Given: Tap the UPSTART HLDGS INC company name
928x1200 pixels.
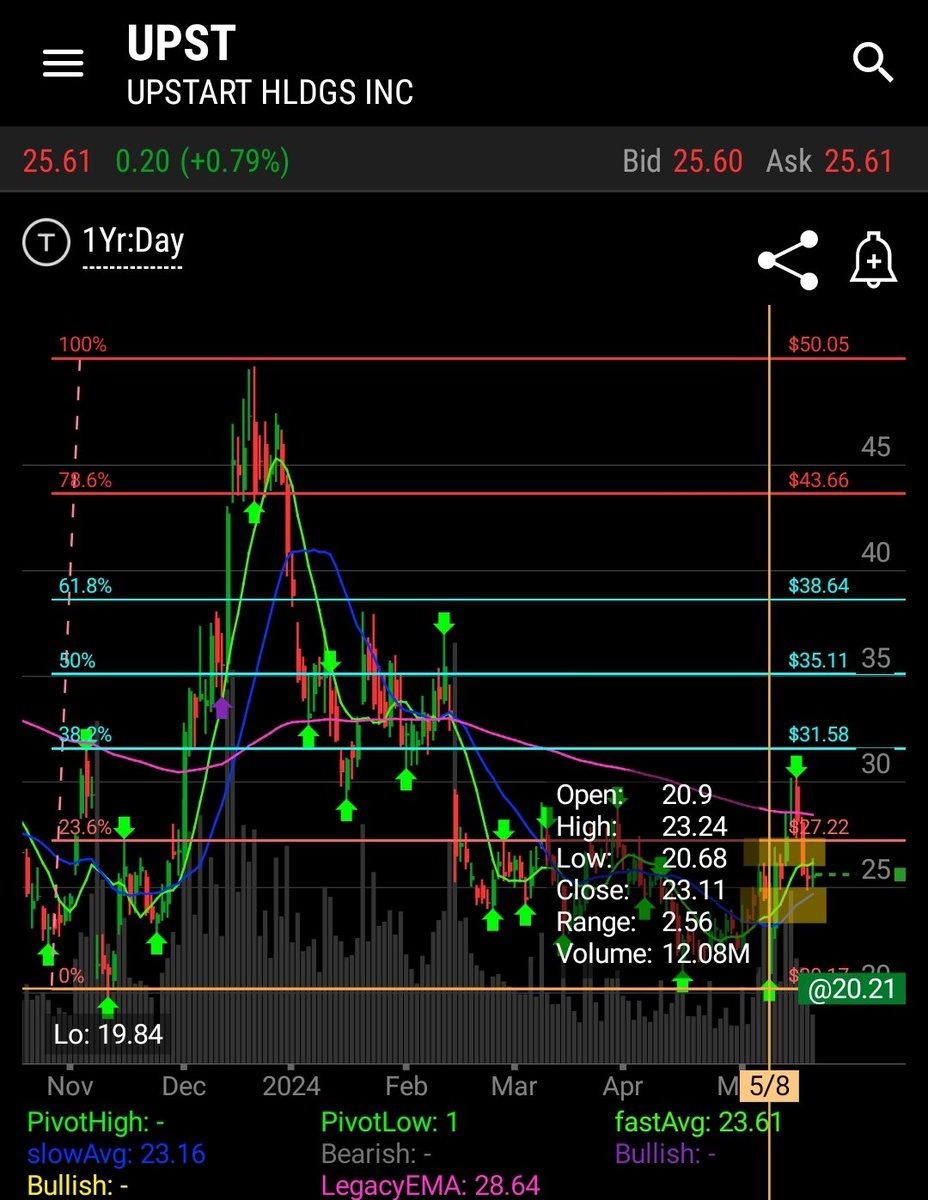Looking at the screenshot, I should pyautogui.click(x=270, y=93).
